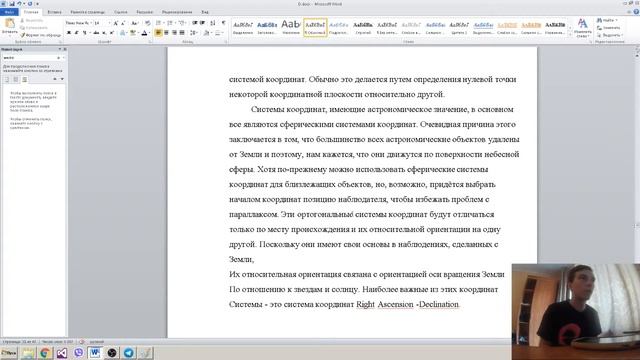Open the font name combo box

point(79,23)
